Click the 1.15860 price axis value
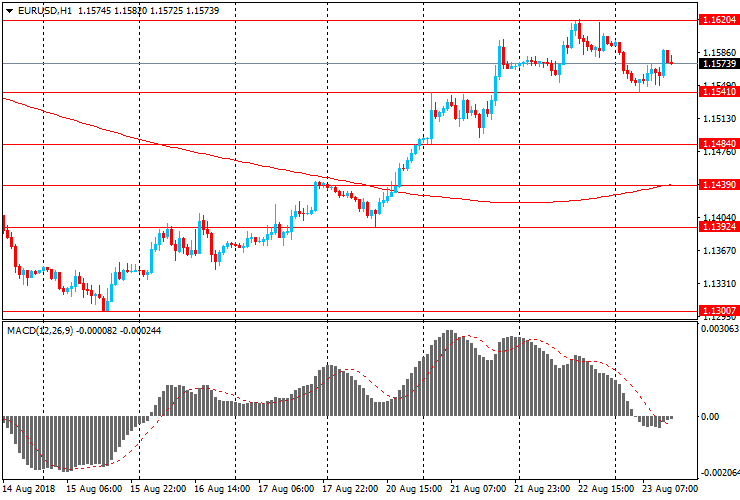The height and width of the screenshot is (500, 740). (719, 52)
